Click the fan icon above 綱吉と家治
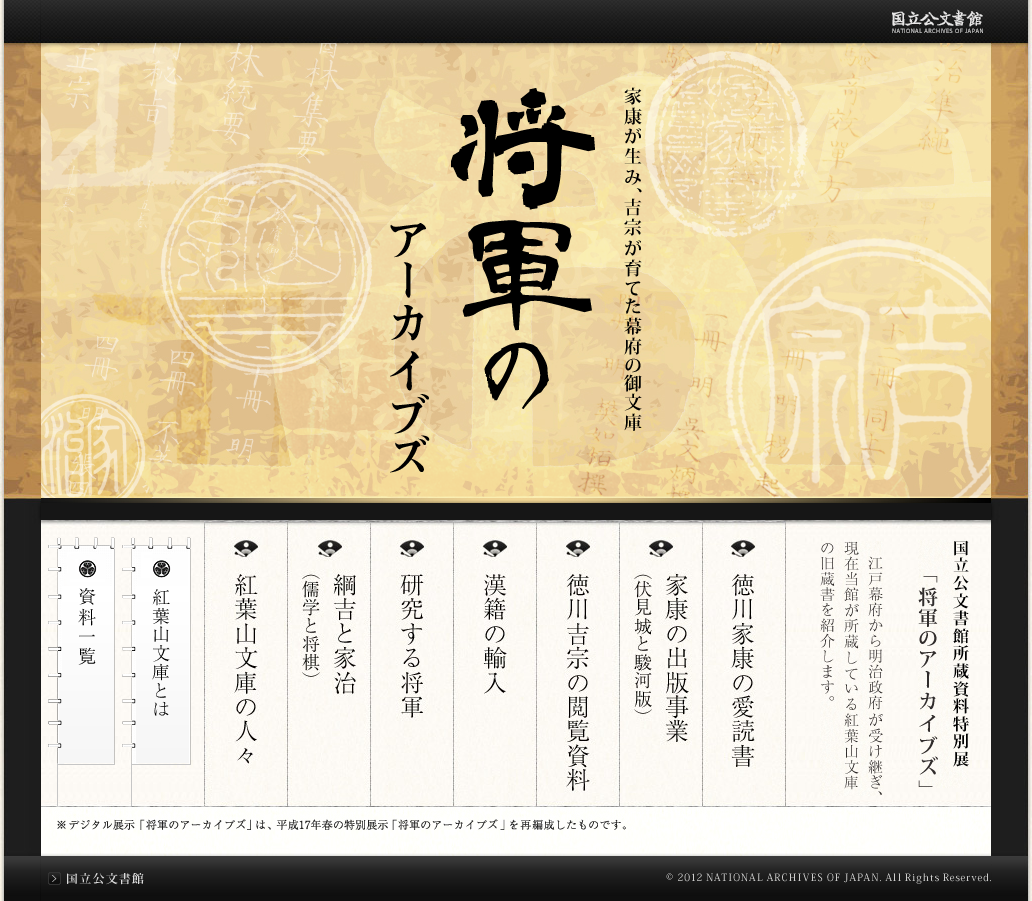This screenshot has height=901, width=1032. (x=329, y=548)
